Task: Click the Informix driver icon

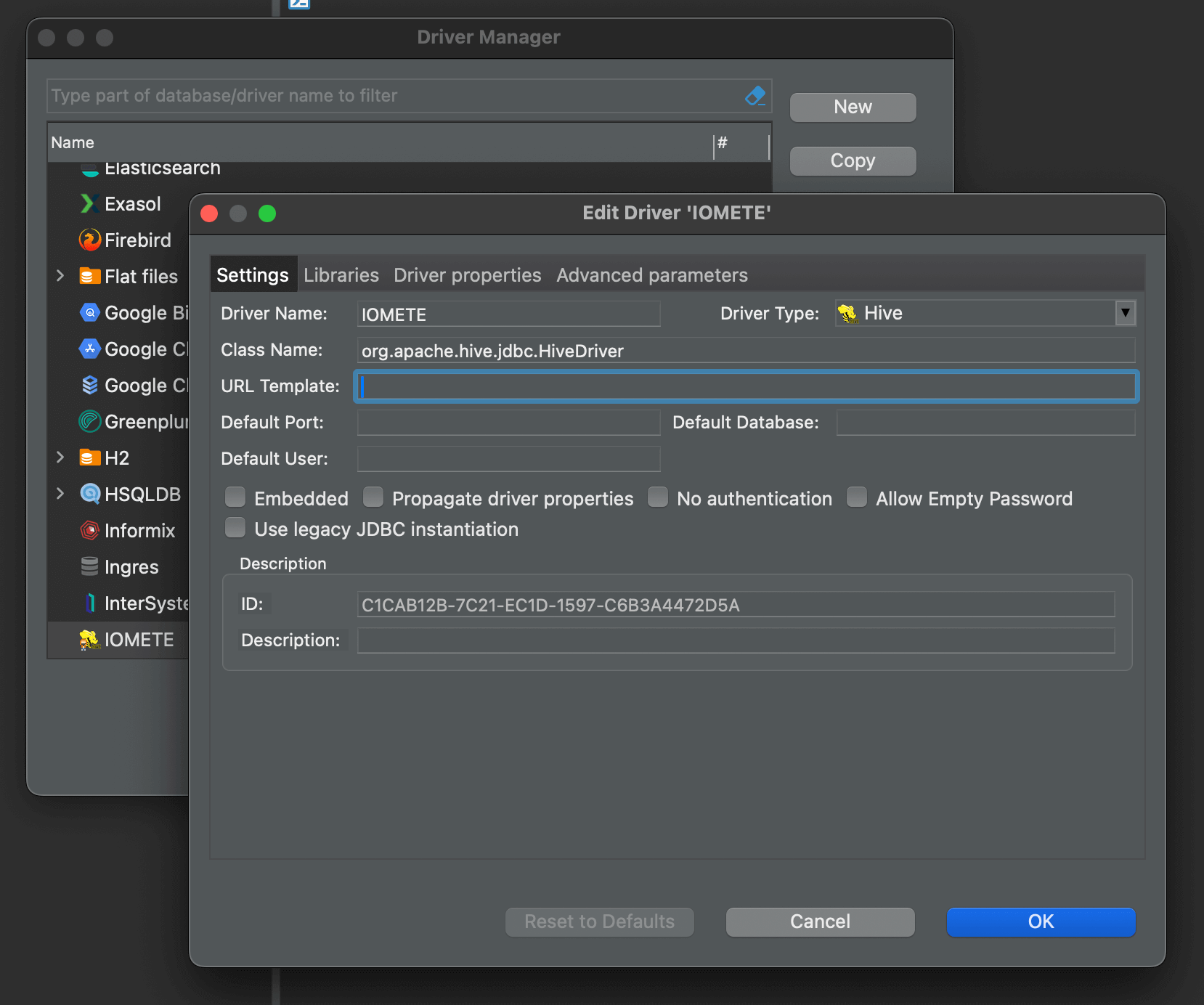Action: point(89,531)
